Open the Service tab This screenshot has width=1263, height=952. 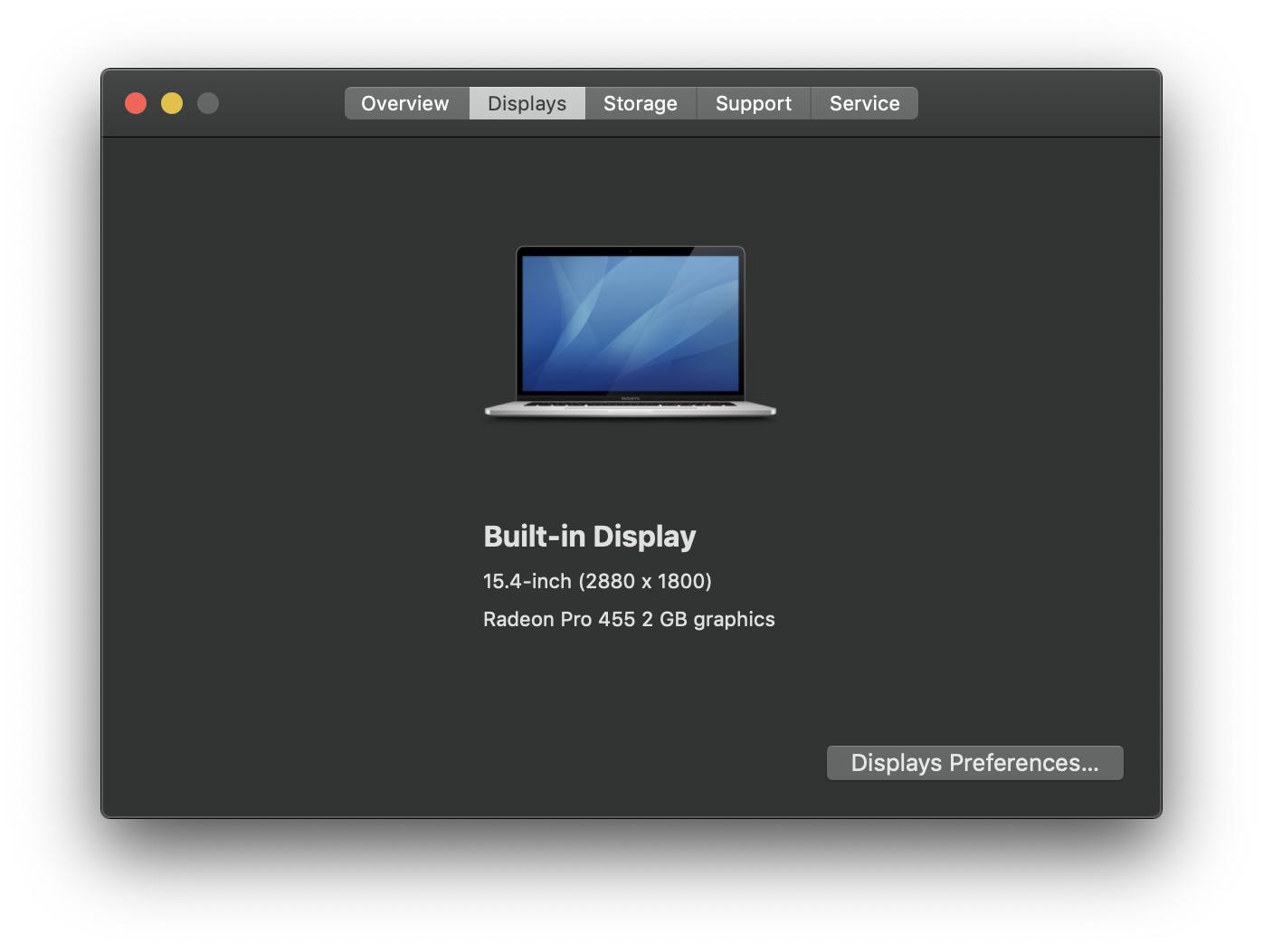coord(865,103)
